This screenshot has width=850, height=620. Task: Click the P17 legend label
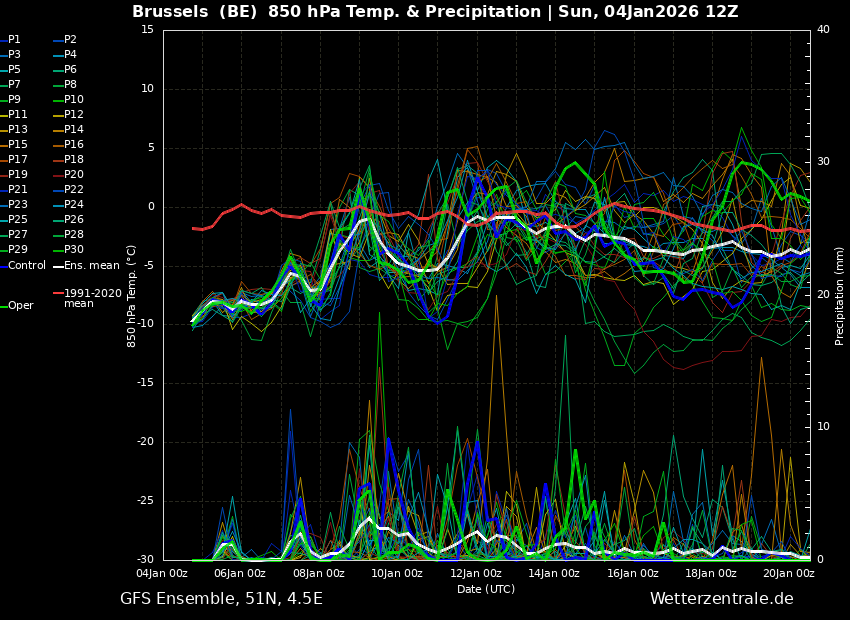pos(17,159)
